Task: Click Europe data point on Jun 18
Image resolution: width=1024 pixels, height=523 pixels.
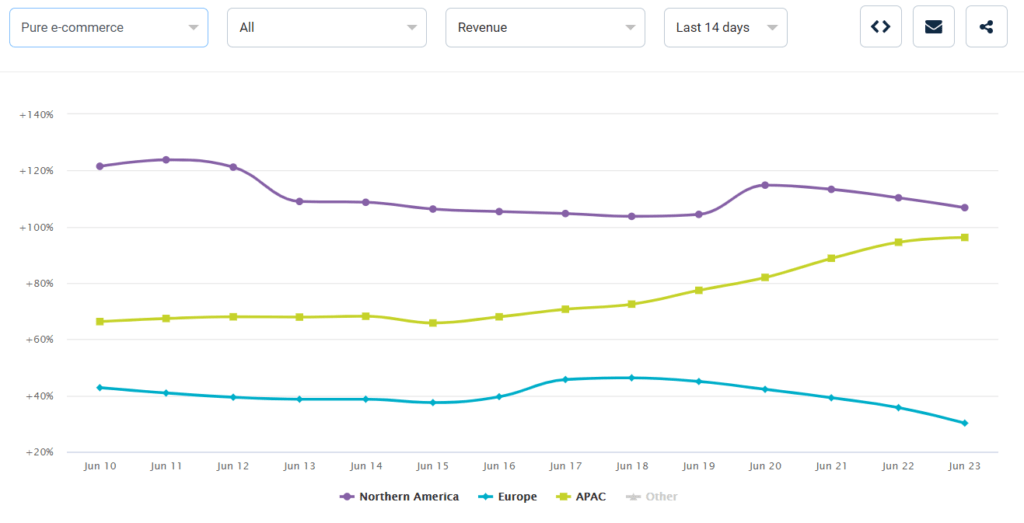Action: (x=631, y=378)
